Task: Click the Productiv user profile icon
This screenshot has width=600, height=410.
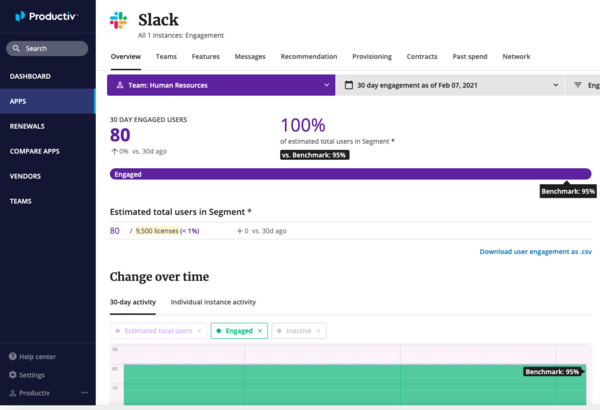Action: [13, 393]
